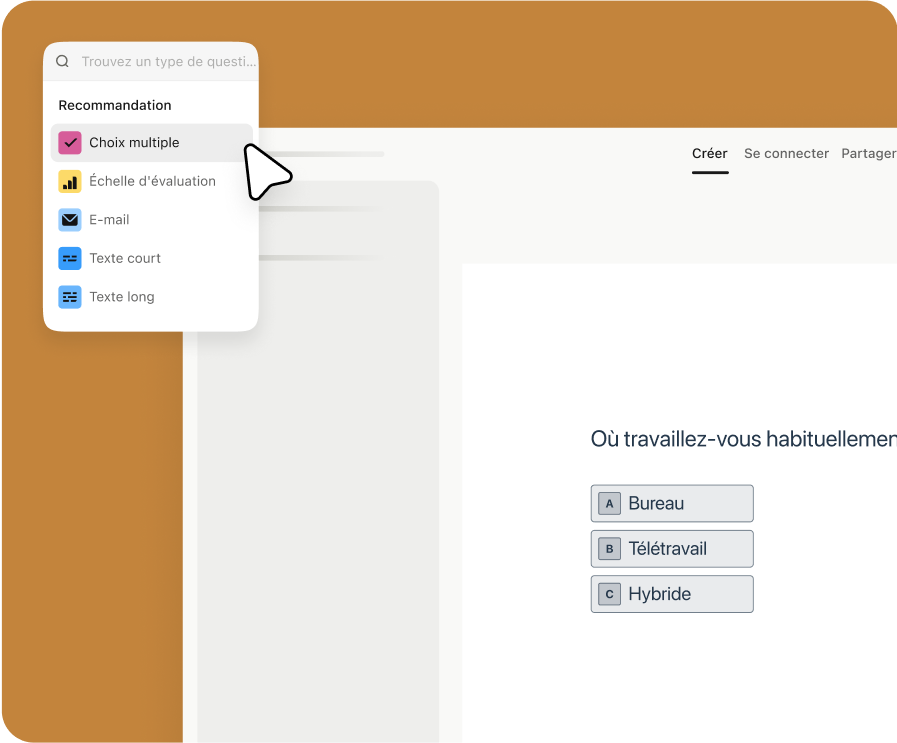Click the yellow Échelle d'évaluation chart icon
This screenshot has width=897, height=743.
(70, 181)
